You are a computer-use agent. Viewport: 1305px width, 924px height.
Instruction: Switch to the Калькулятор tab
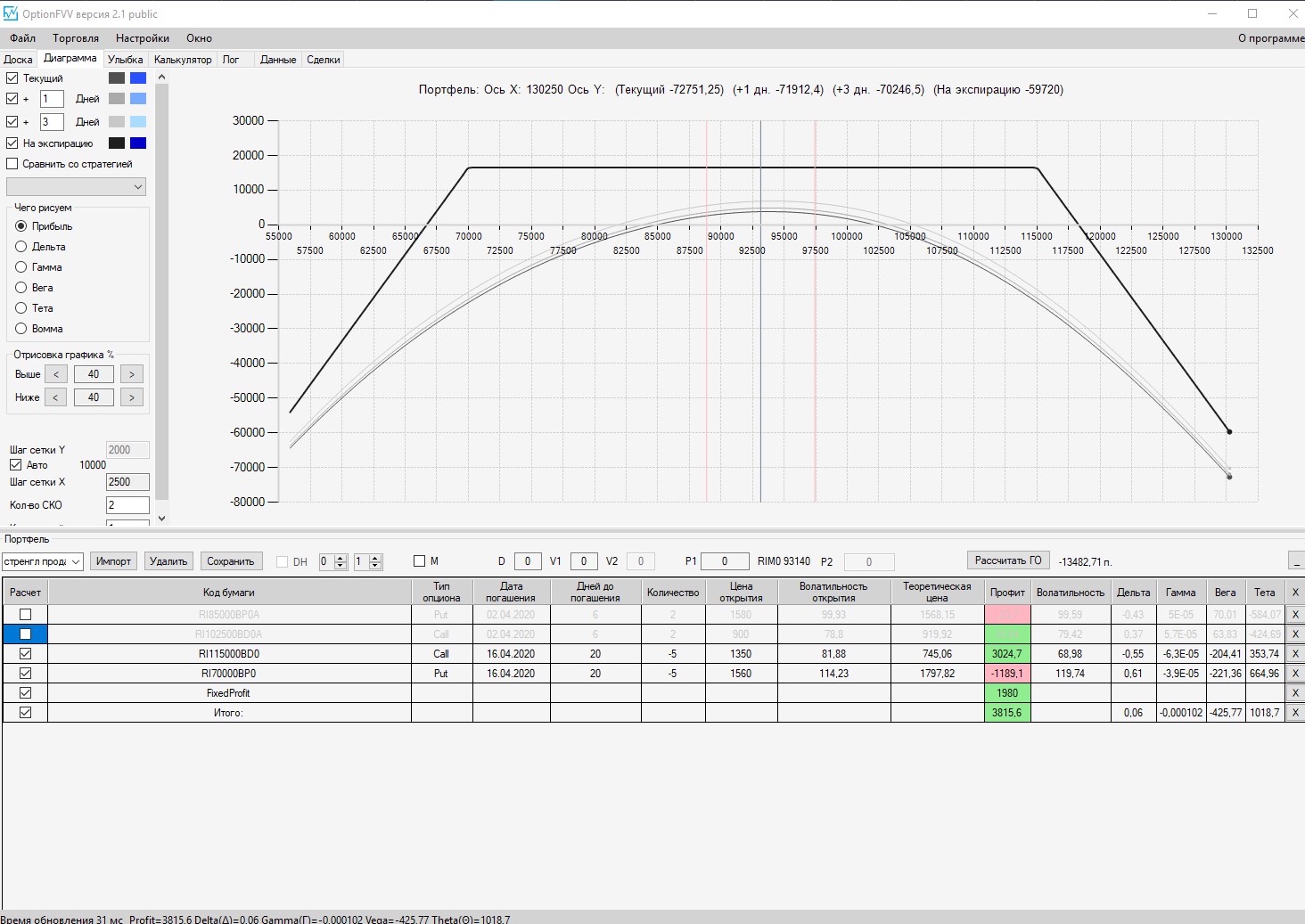tap(183, 60)
